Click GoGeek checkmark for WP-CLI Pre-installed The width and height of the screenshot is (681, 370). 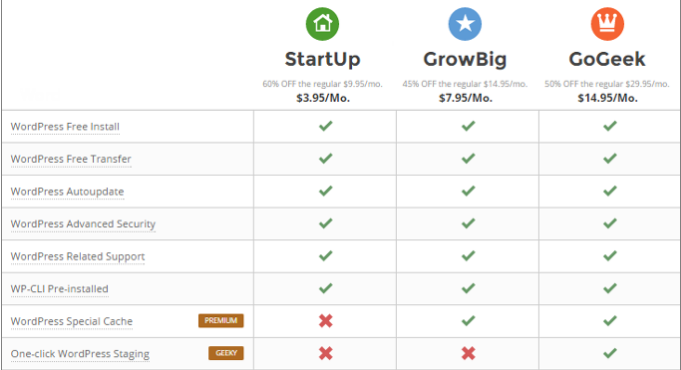(x=610, y=288)
